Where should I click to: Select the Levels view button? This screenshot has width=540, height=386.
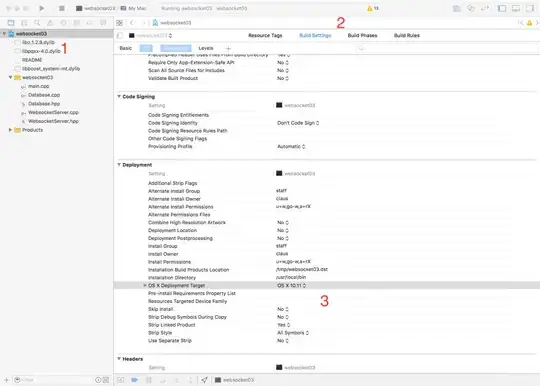[x=206, y=48]
